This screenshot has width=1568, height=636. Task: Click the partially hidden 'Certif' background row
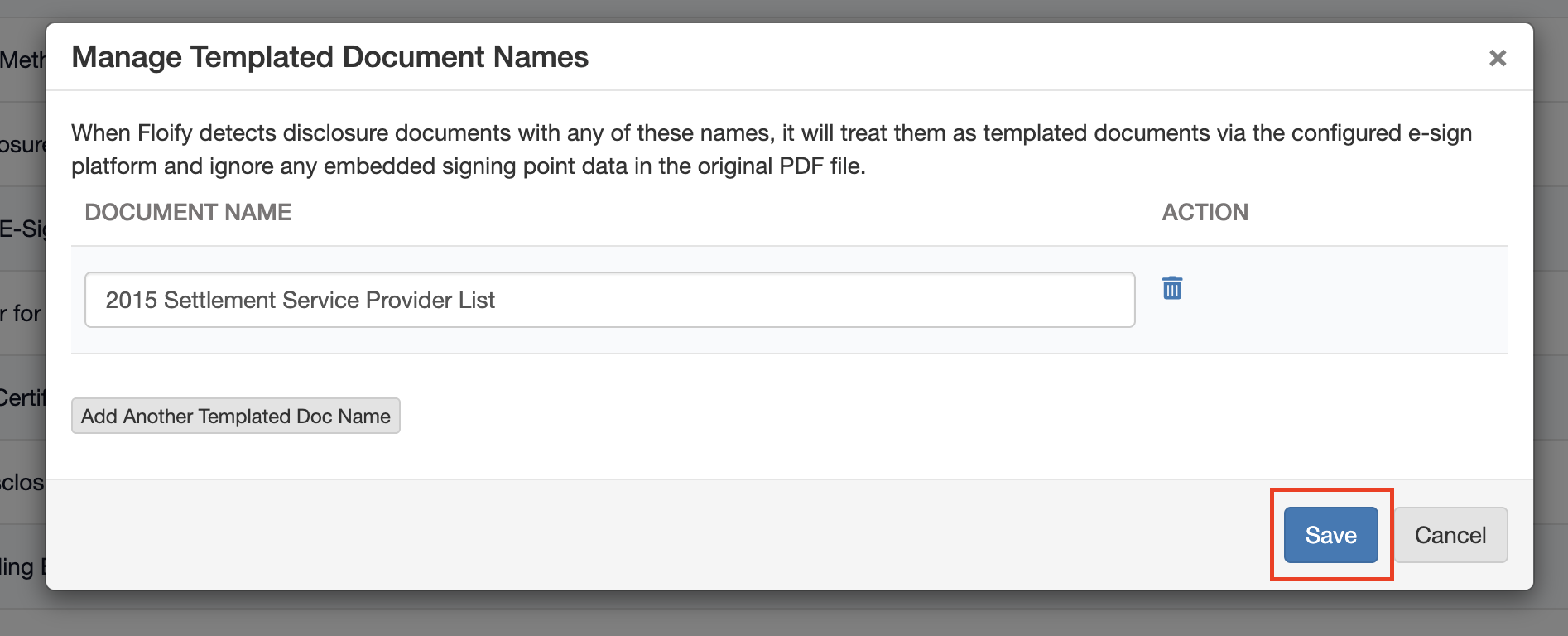(22, 398)
